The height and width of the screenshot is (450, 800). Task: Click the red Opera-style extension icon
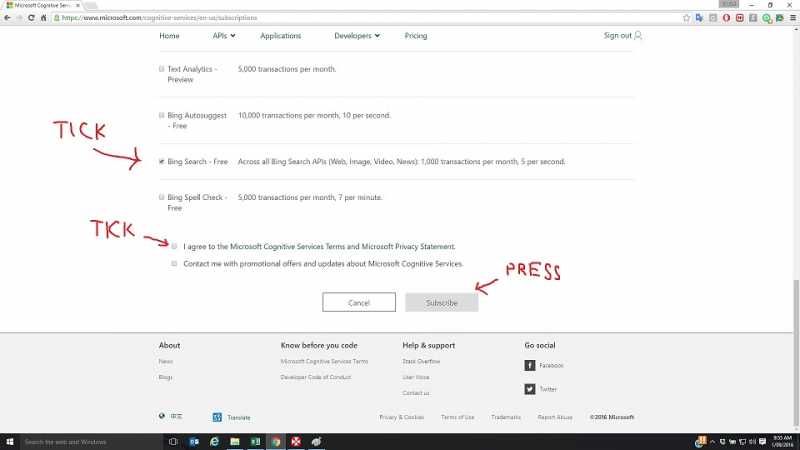[x=727, y=18]
